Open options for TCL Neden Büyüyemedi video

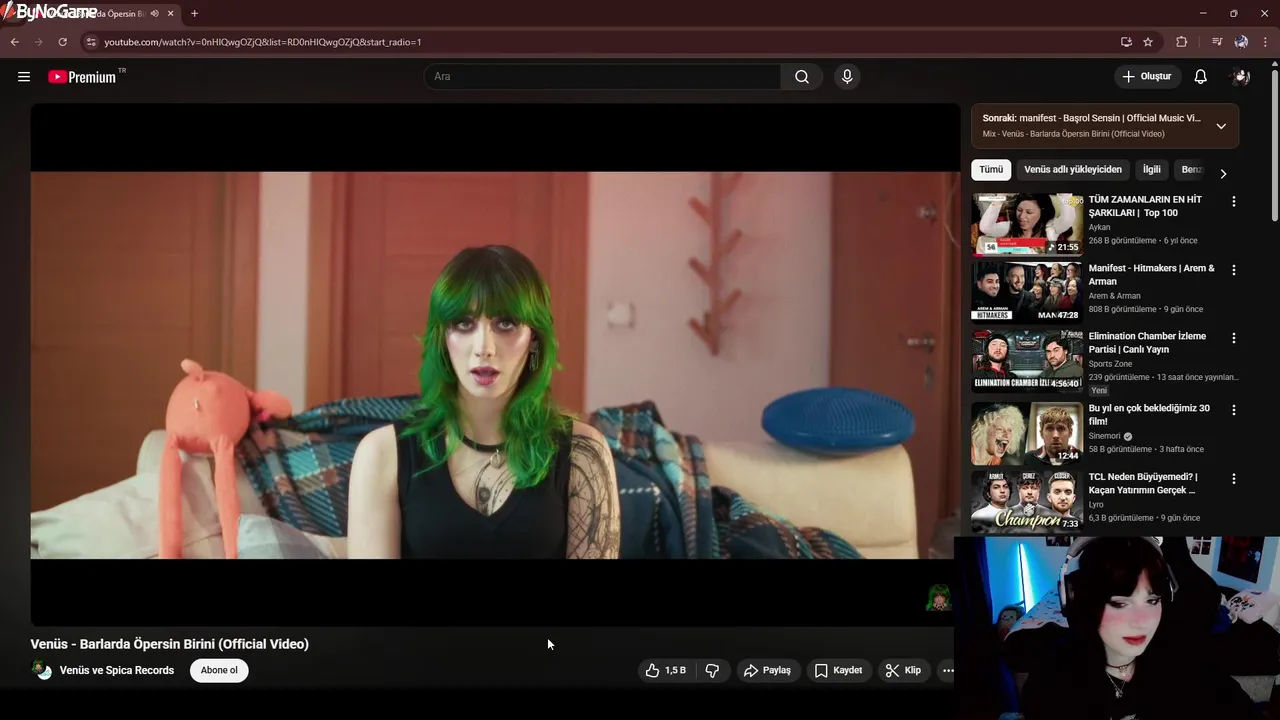tap(1234, 479)
